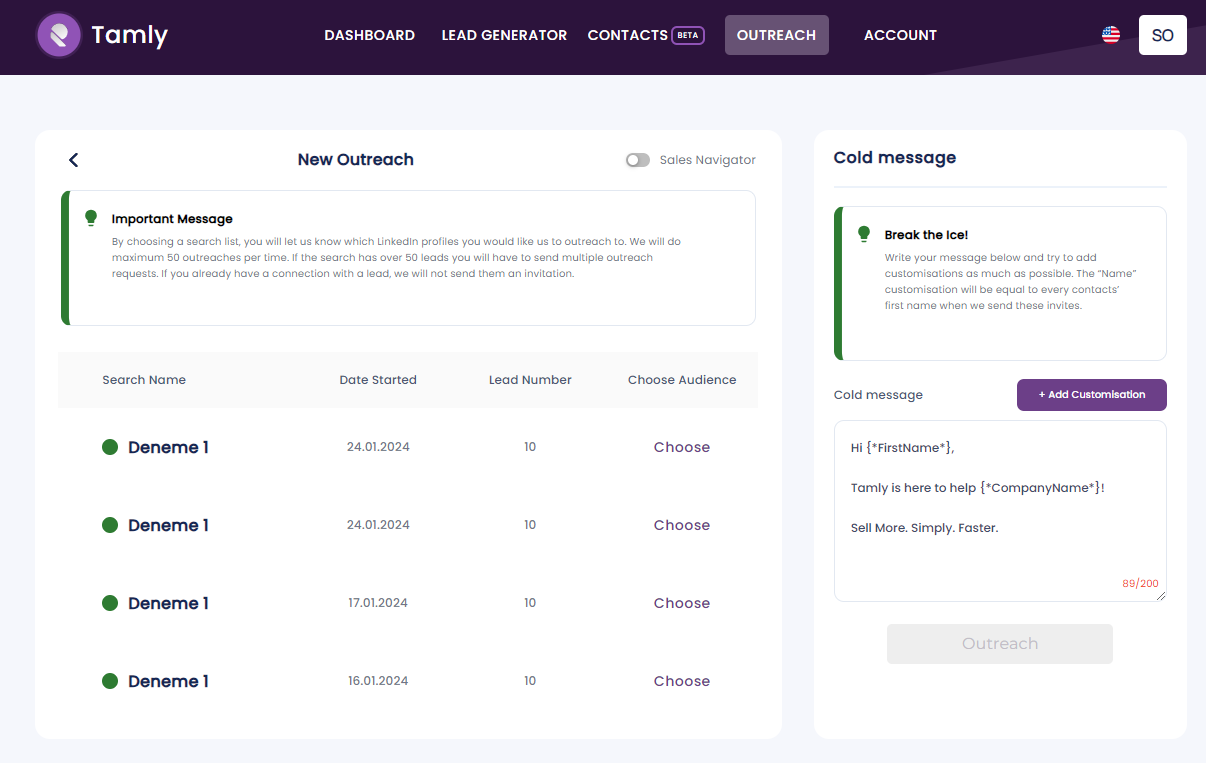
Task: Toggle the Sales Navigator switch
Action: (x=638, y=160)
